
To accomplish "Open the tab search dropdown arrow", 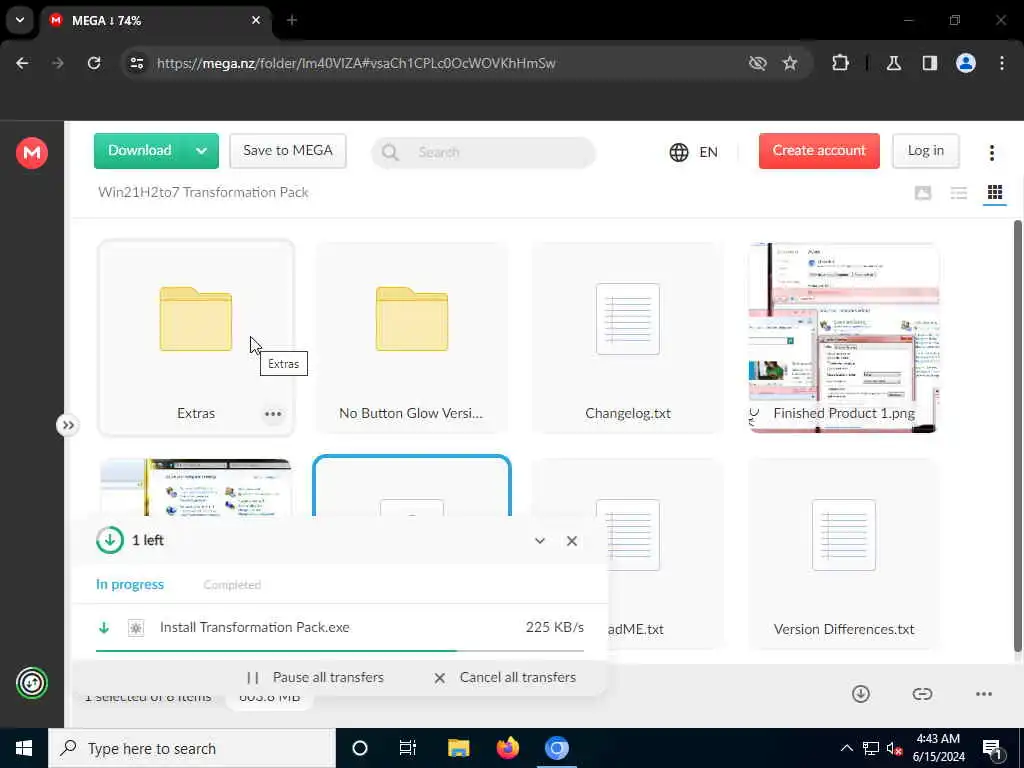I will tap(20, 20).
